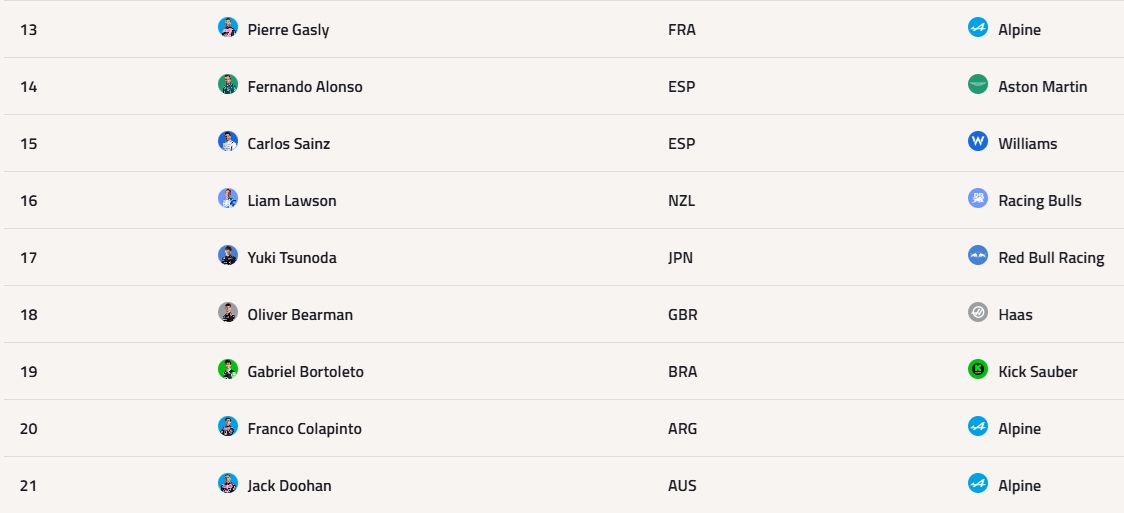Click Pierre Gasly's driver avatar
This screenshot has width=1124, height=513.
(228, 27)
